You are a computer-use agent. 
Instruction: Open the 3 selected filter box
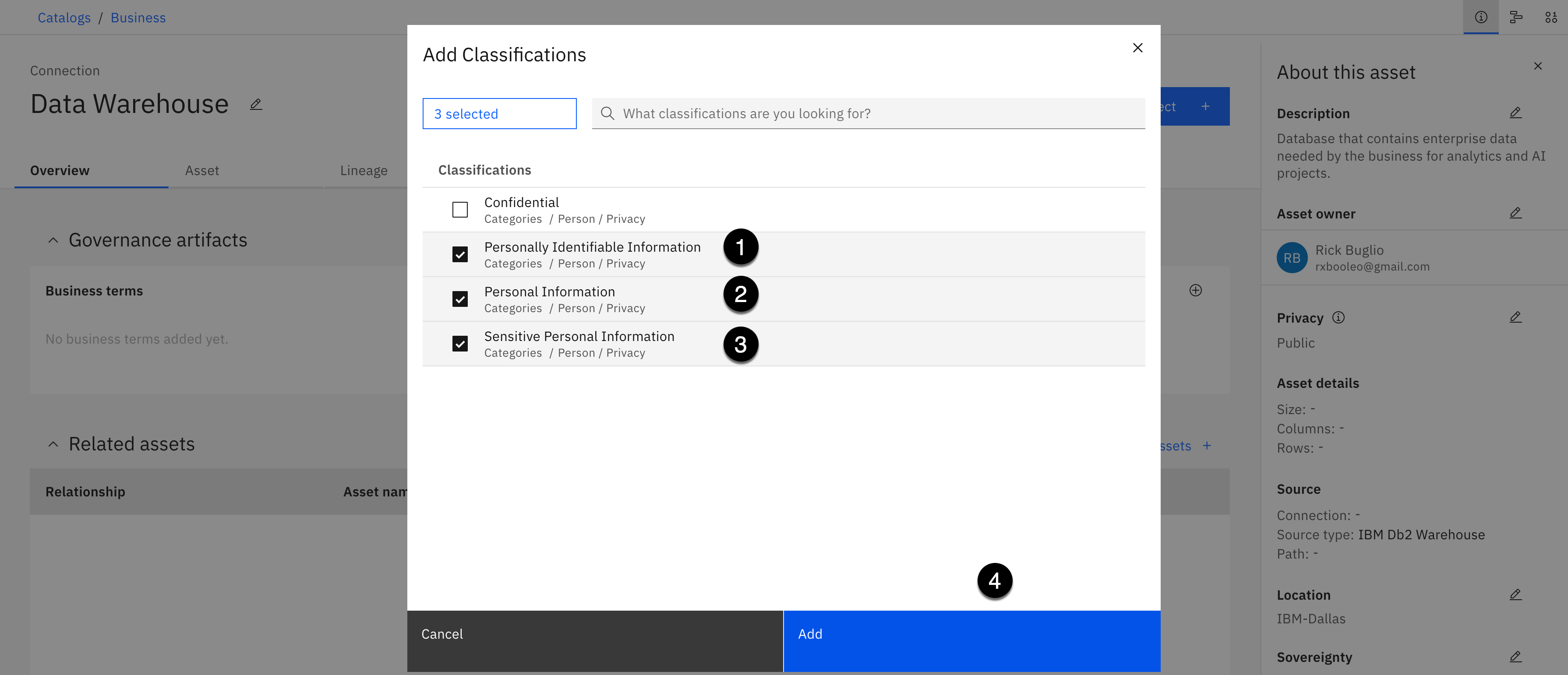[499, 114]
